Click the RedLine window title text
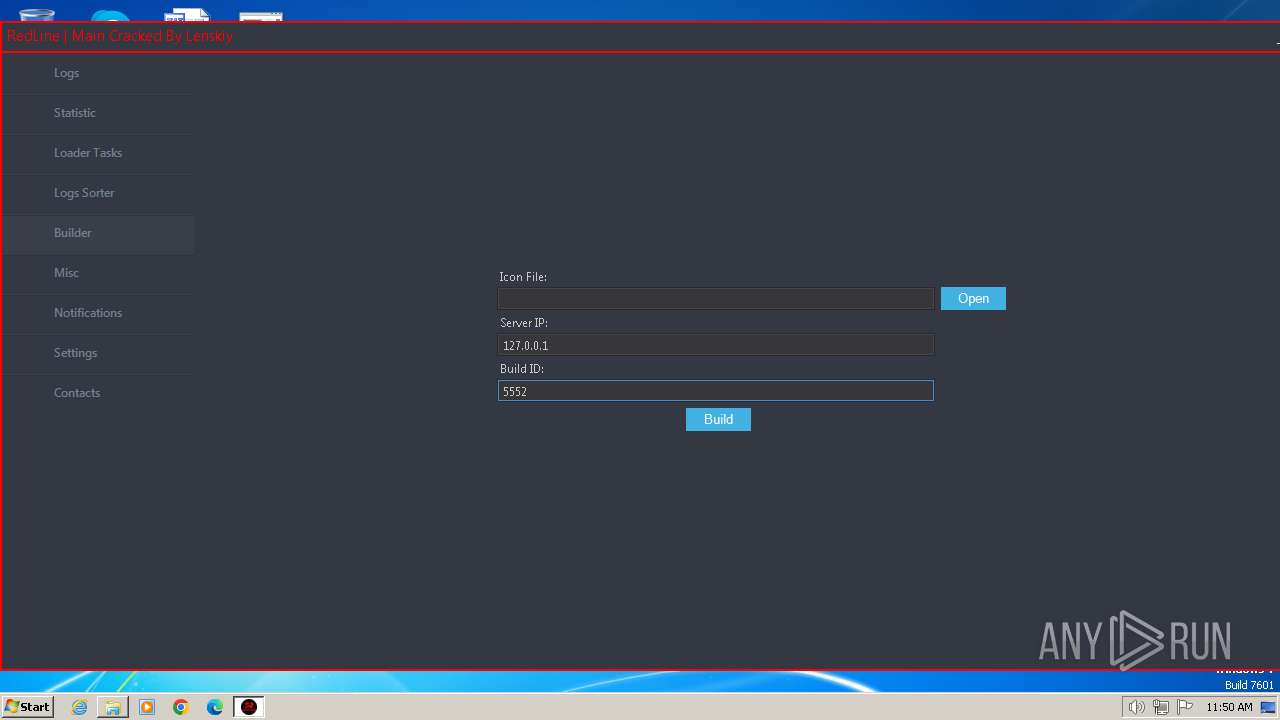This screenshot has width=1280, height=720. pyautogui.click(x=120, y=36)
